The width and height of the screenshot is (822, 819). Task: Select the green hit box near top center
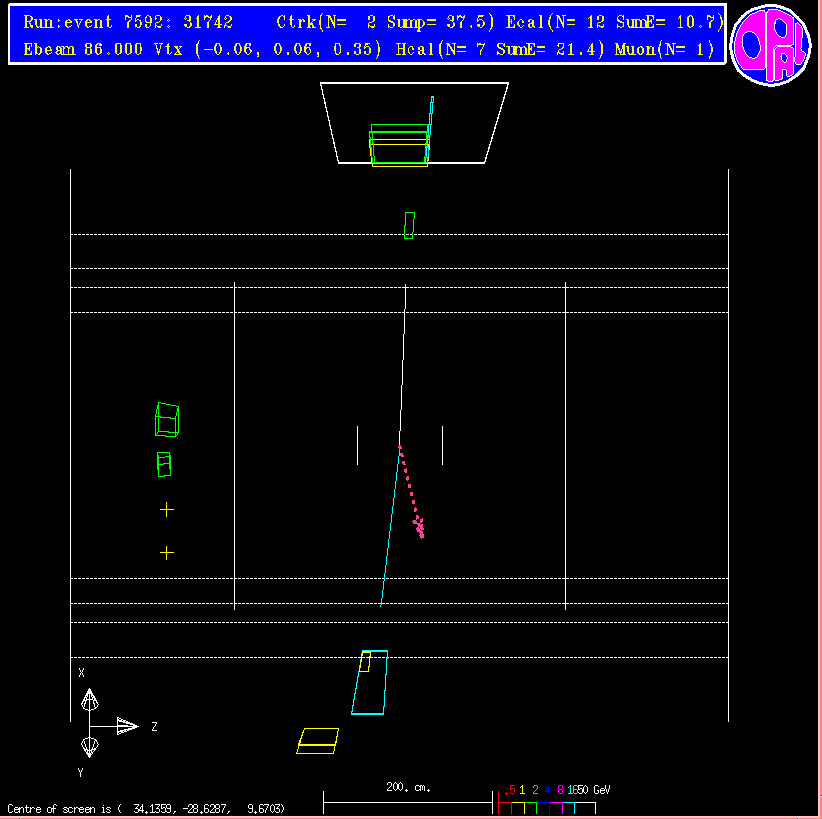click(409, 225)
